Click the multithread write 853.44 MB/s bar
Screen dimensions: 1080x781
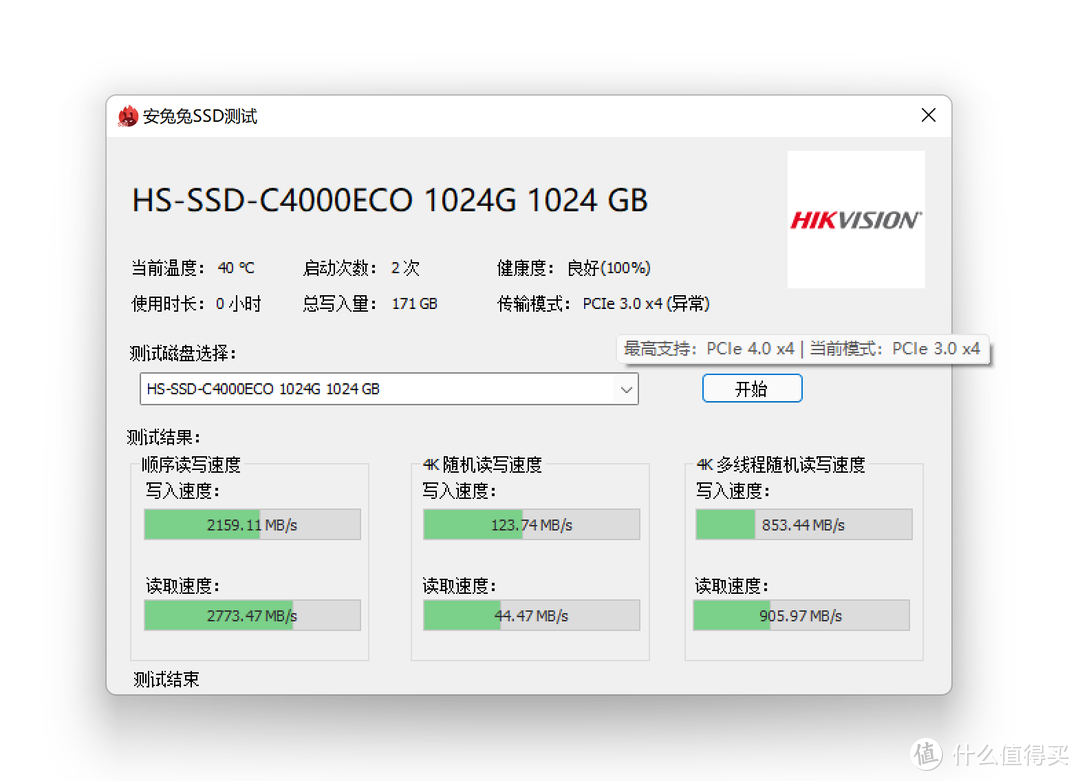tap(803, 525)
